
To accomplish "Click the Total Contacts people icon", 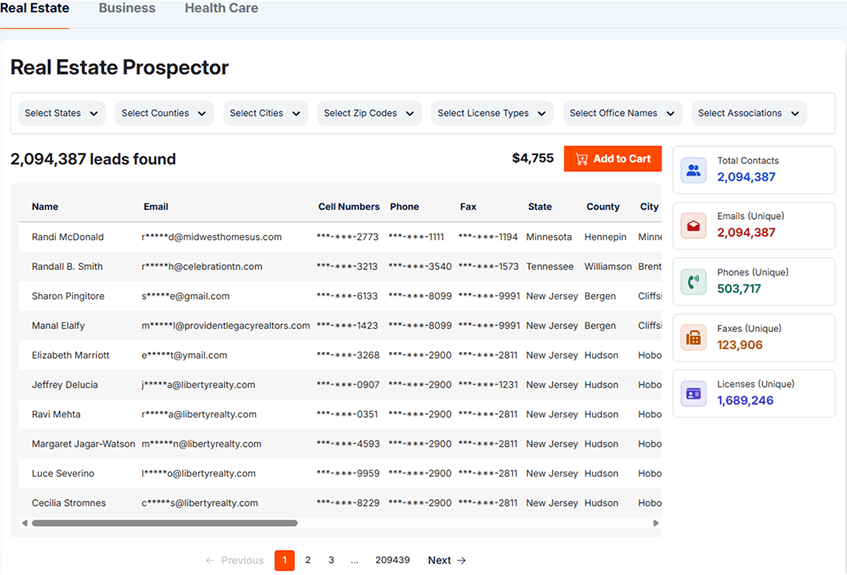I will point(694,170).
